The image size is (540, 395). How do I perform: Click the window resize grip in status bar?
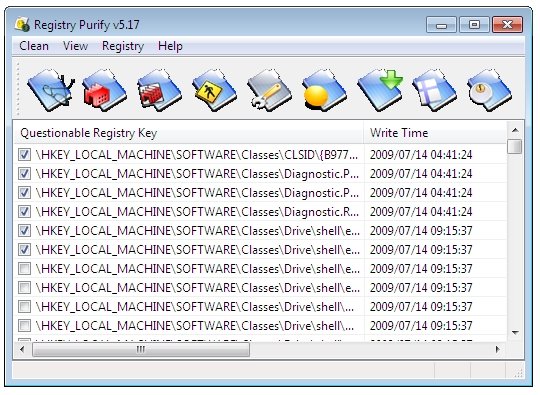[x=518, y=373]
